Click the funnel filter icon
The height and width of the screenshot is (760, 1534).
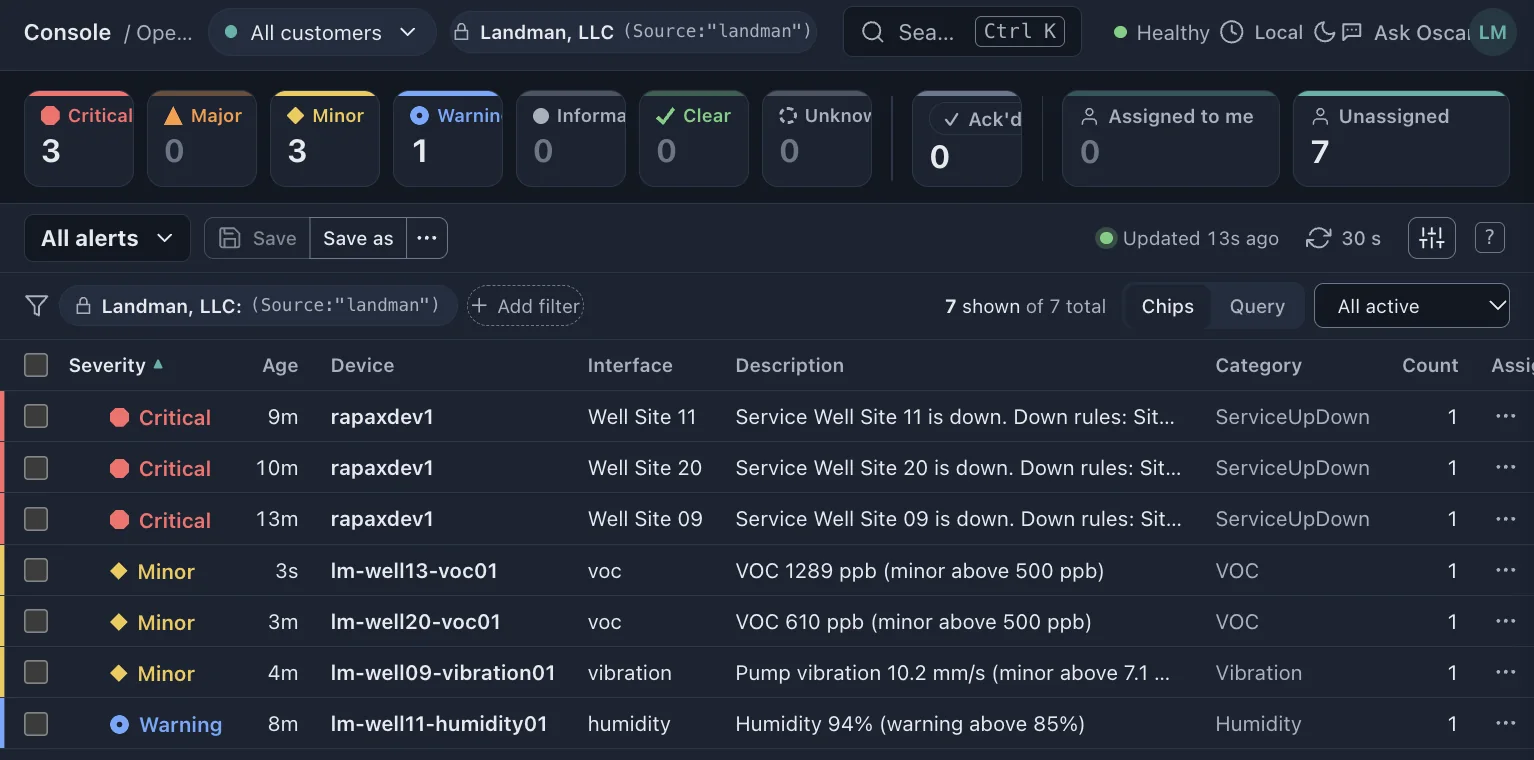[x=37, y=306]
